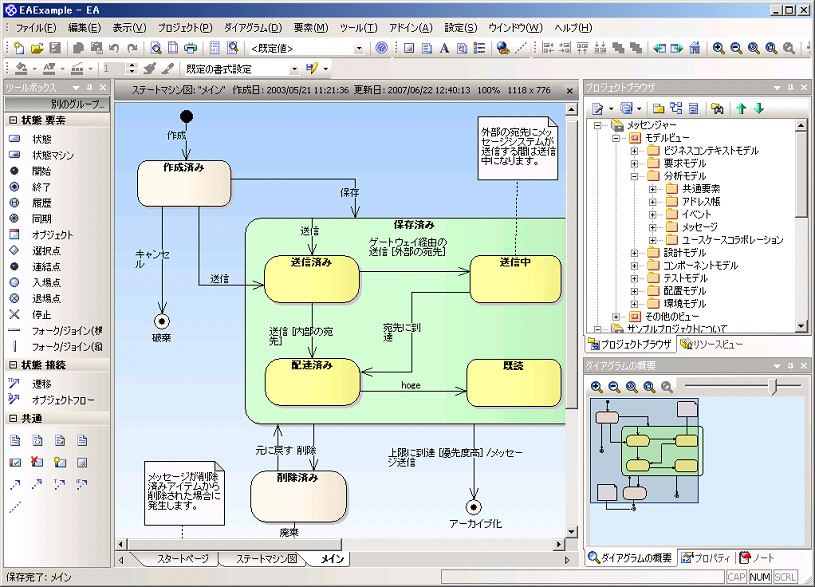Open the ファイル(F) menu
This screenshot has height=587, width=815.
pos(36,28)
